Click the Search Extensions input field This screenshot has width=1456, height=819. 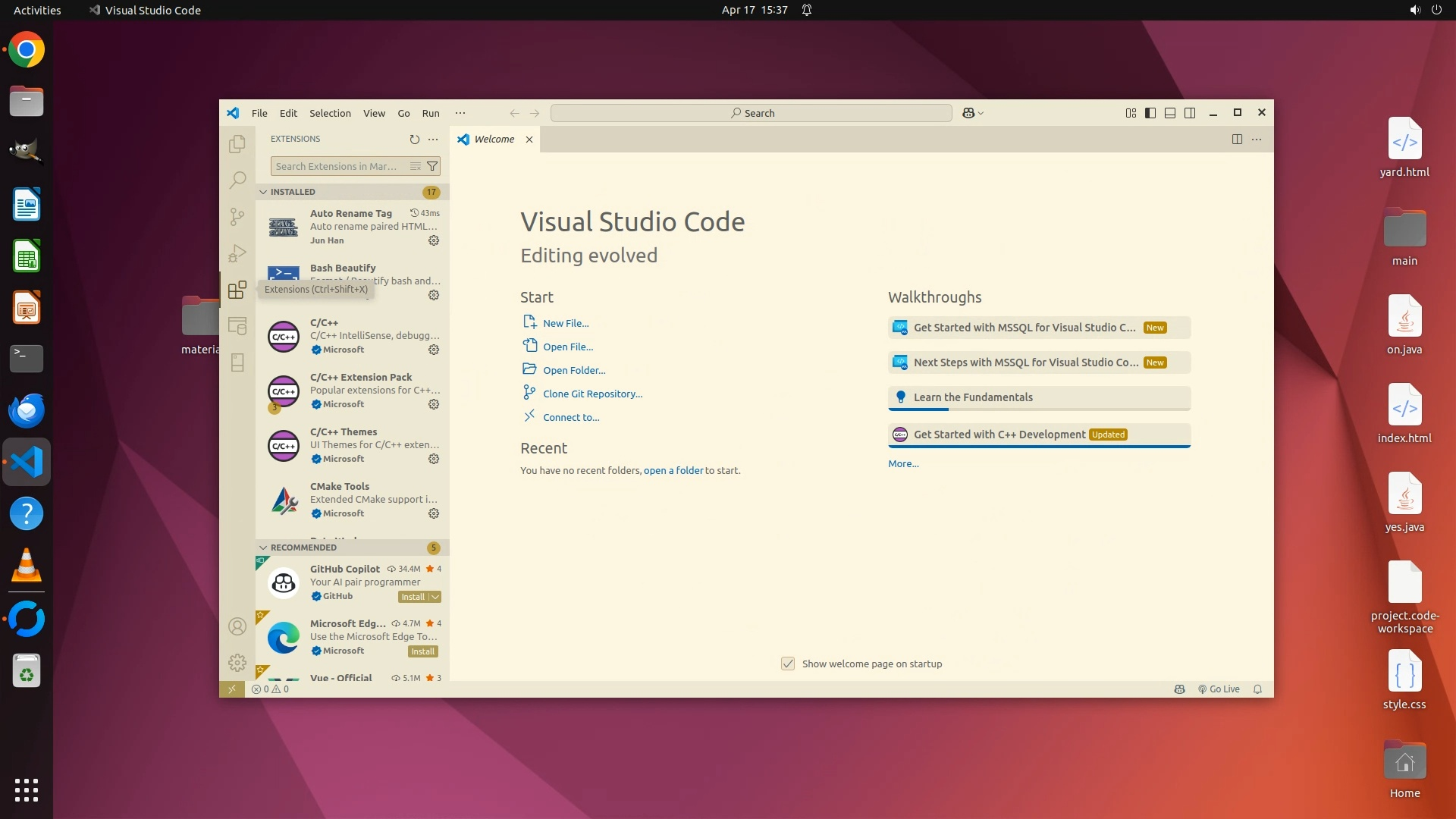point(337,166)
